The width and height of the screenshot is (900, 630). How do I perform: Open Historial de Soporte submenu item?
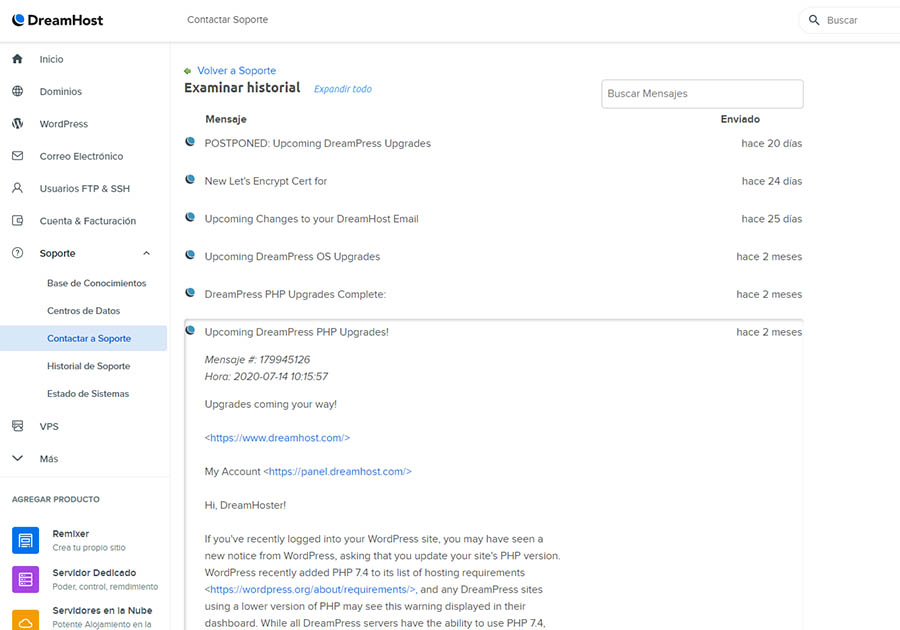click(x=88, y=366)
